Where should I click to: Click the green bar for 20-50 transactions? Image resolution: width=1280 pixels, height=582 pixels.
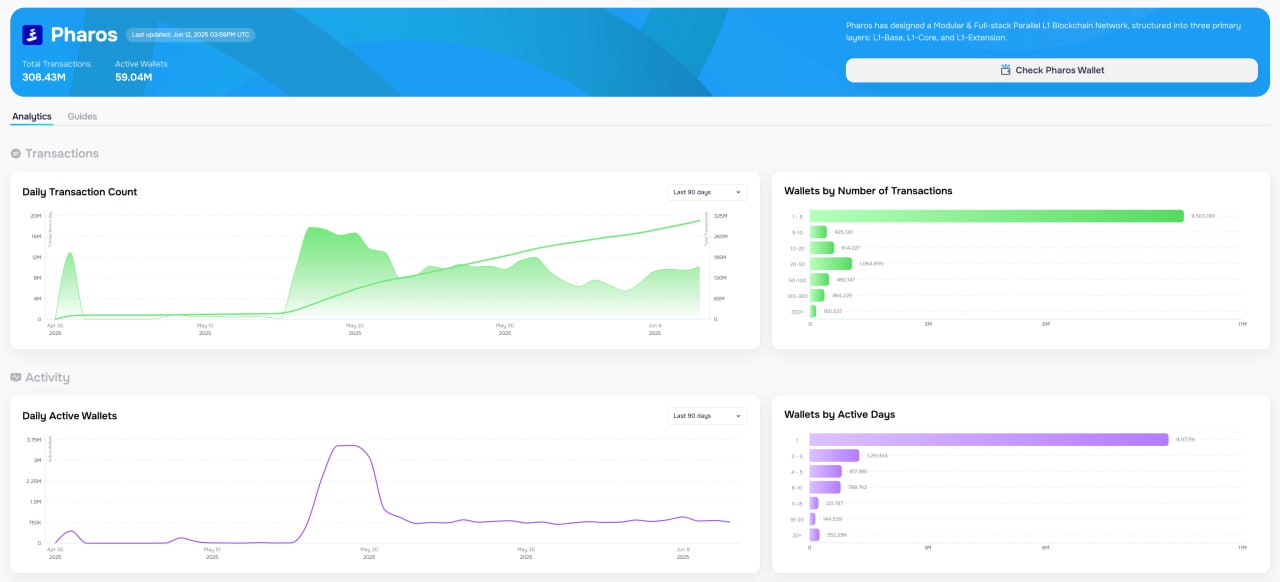click(x=831, y=264)
